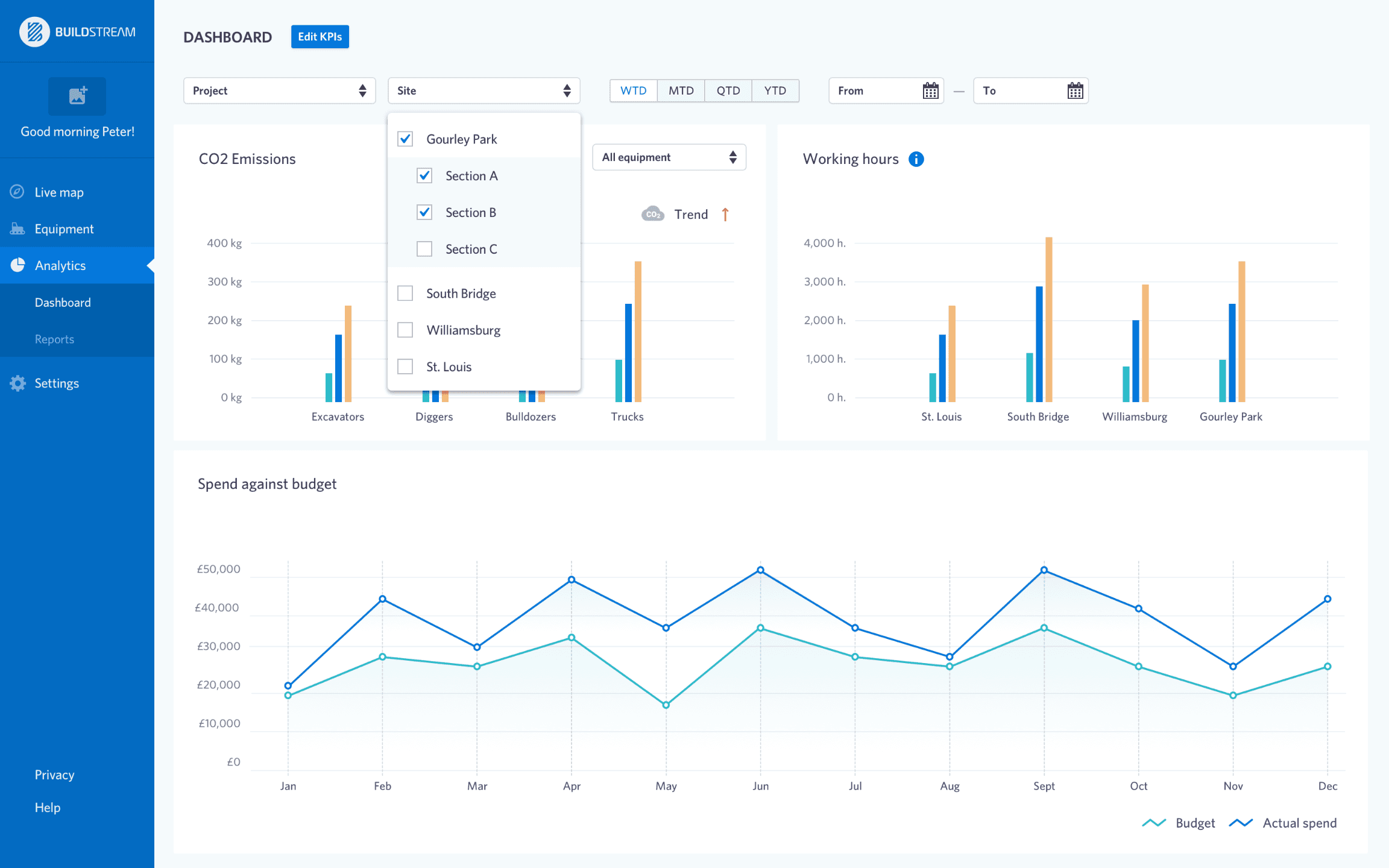Uncheck Section B checkbox
The image size is (1389, 868).
point(423,212)
